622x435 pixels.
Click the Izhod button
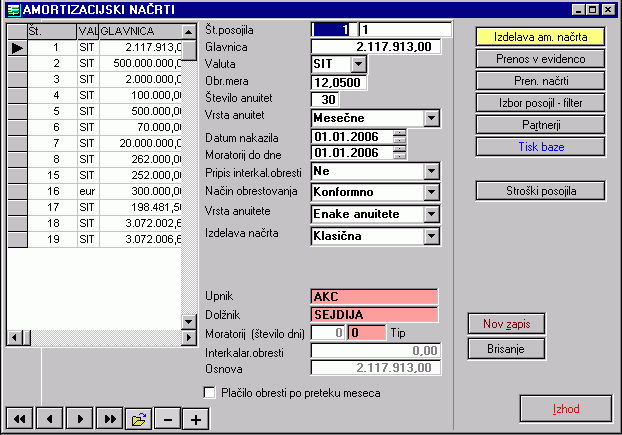(x=565, y=409)
